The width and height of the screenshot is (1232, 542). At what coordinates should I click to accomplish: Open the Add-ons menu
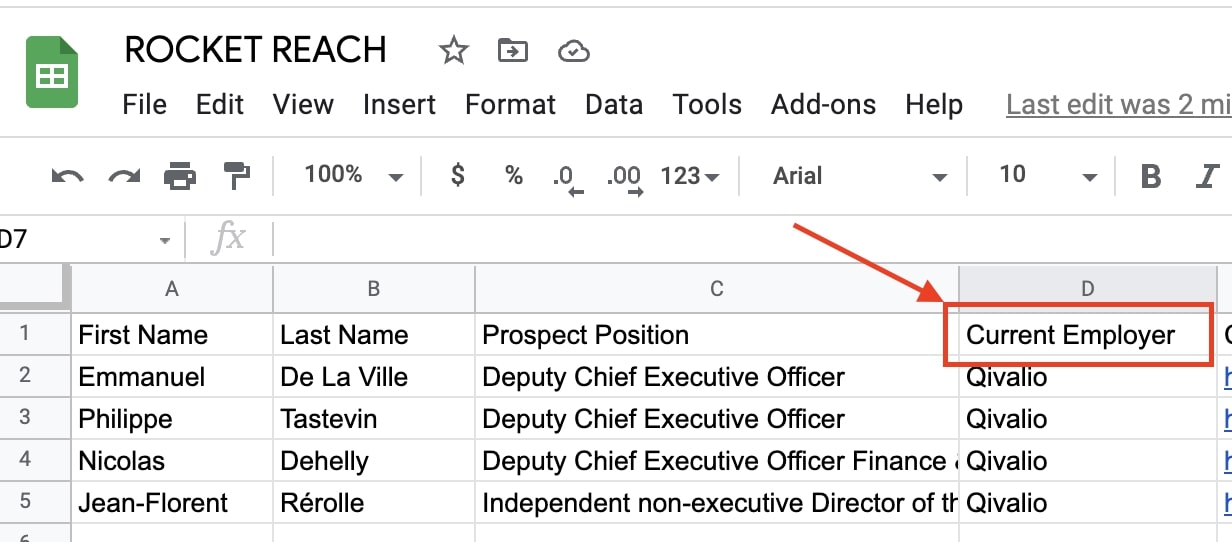point(823,105)
